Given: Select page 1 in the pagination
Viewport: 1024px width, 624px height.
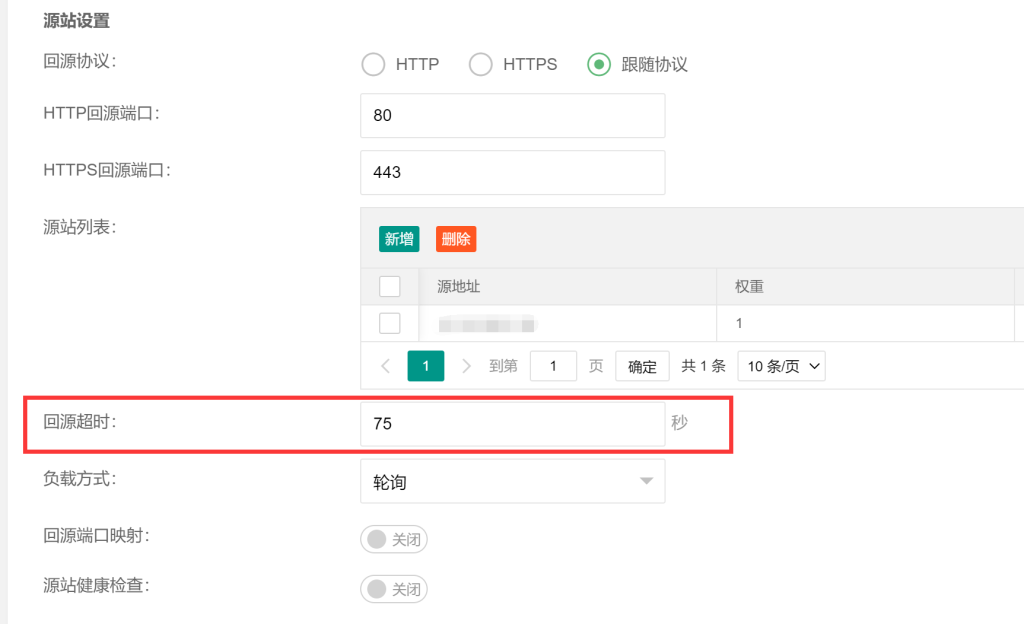Looking at the screenshot, I should coord(425,366).
